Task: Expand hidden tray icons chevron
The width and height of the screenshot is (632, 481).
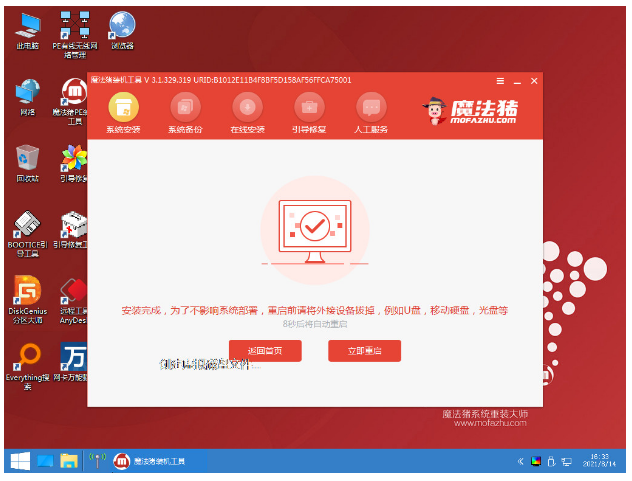Action: click(520, 462)
